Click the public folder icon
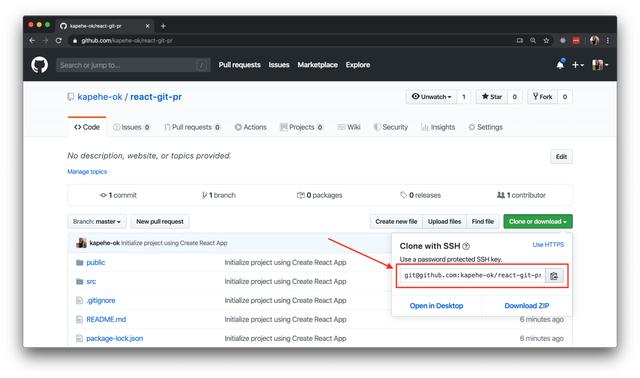The image size is (640, 378). point(80,262)
